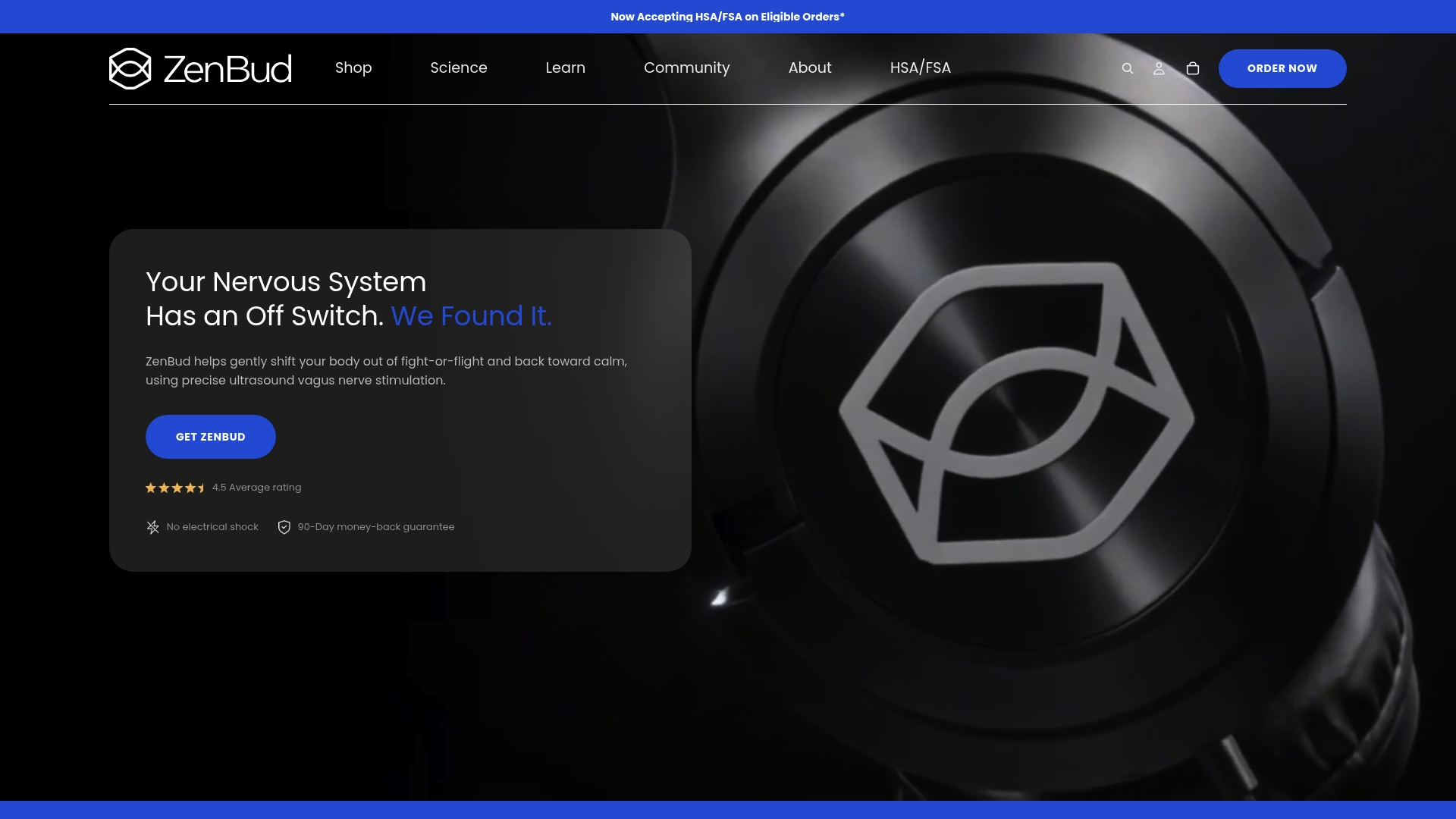The width and height of the screenshot is (1456, 819).
Task: Select the About menu item
Action: click(810, 68)
